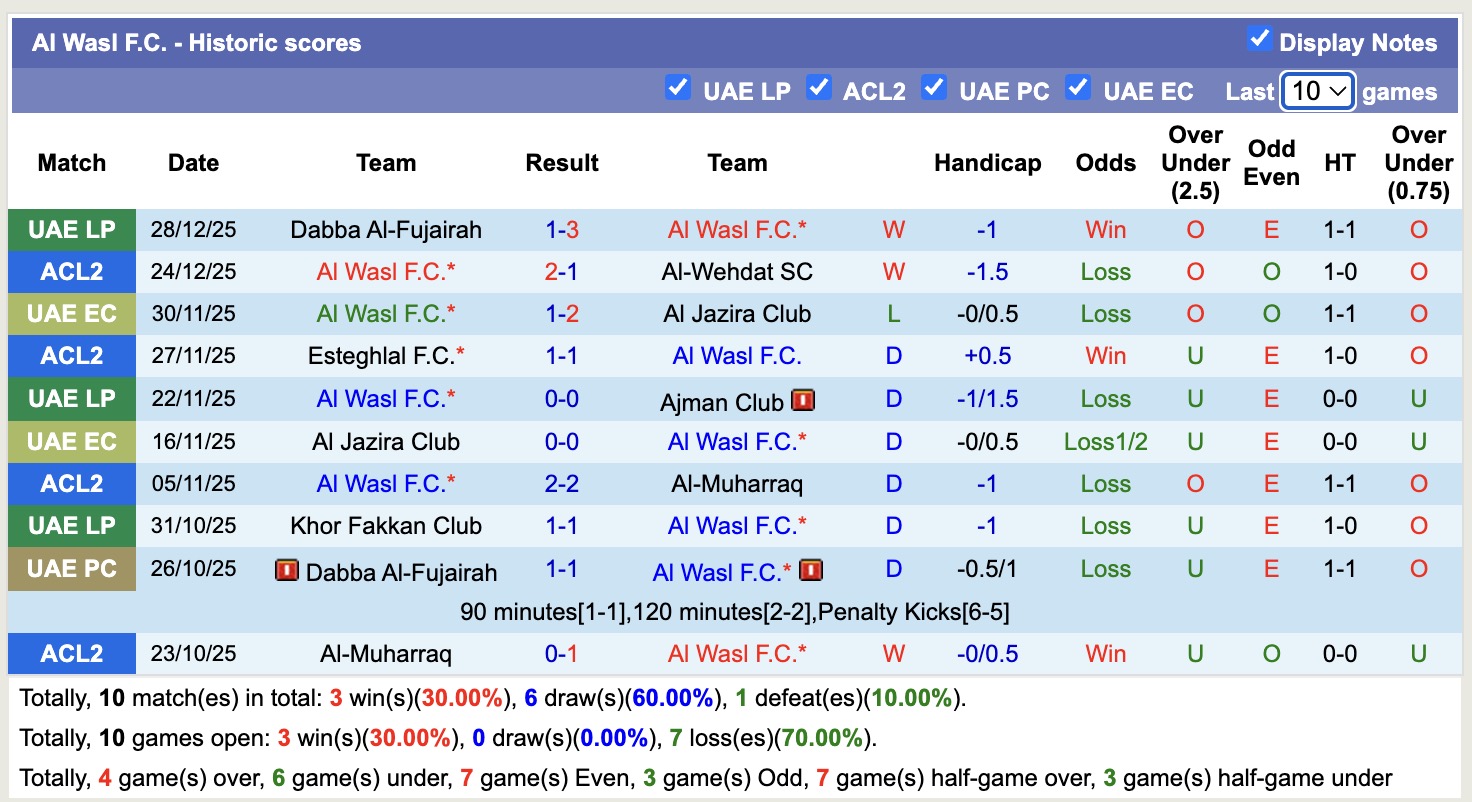Viewport: 1472px width, 802px height.
Task: Open Al Wasl F.C. link on the 28/12 row
Action: tap(737, 229)
